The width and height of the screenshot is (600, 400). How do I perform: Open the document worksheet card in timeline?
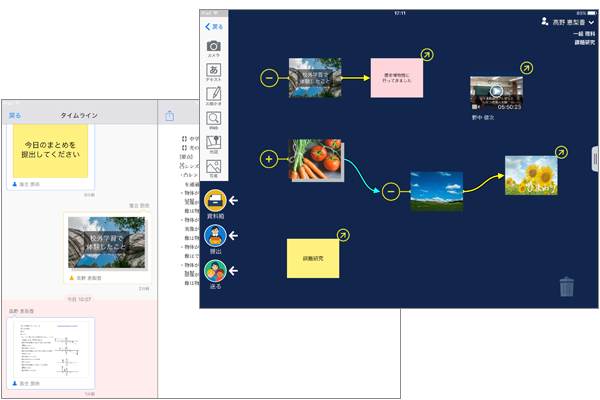click(51, 349)
